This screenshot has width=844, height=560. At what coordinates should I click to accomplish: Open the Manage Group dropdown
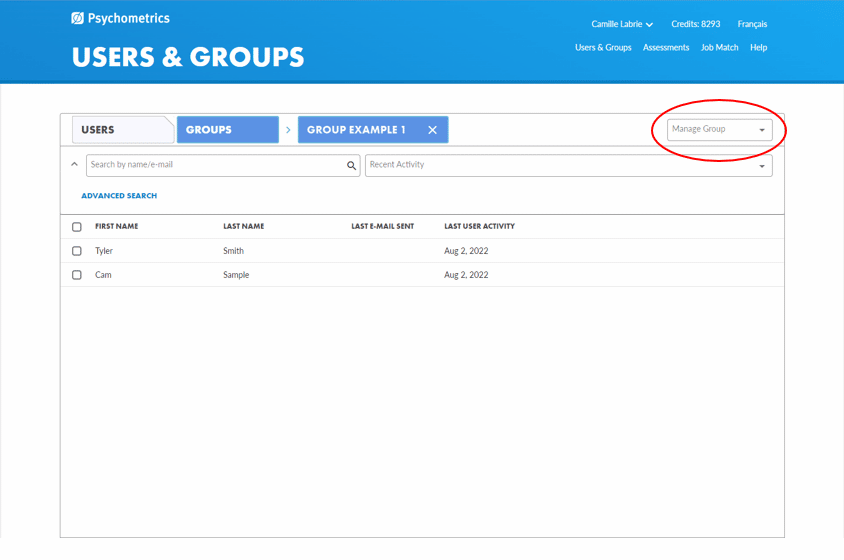click(x=719, y=130)
